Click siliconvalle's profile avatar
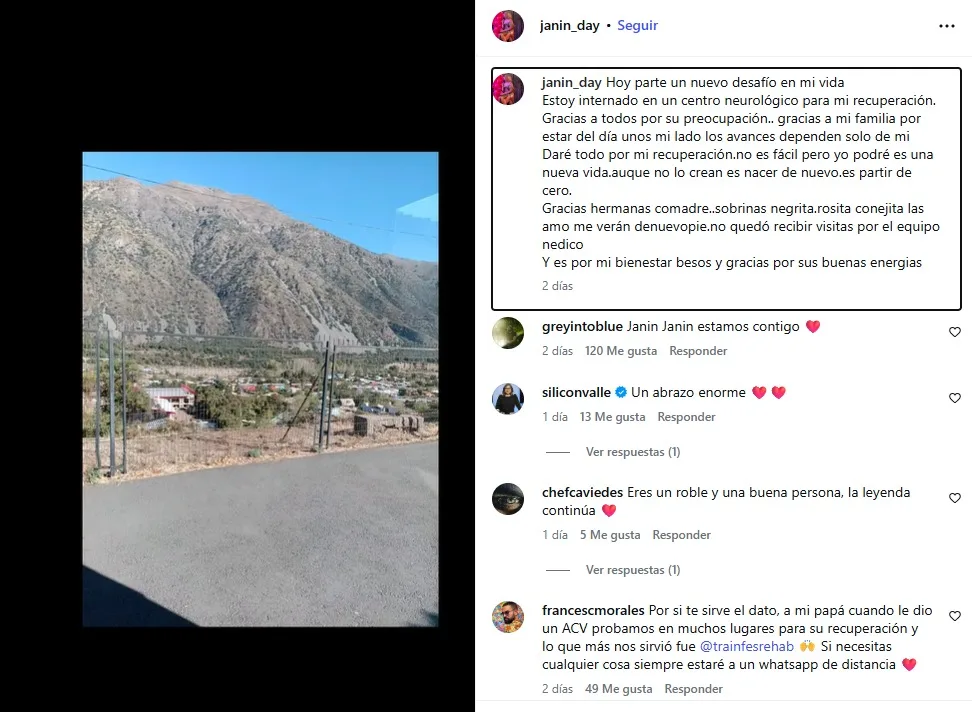 508,398
